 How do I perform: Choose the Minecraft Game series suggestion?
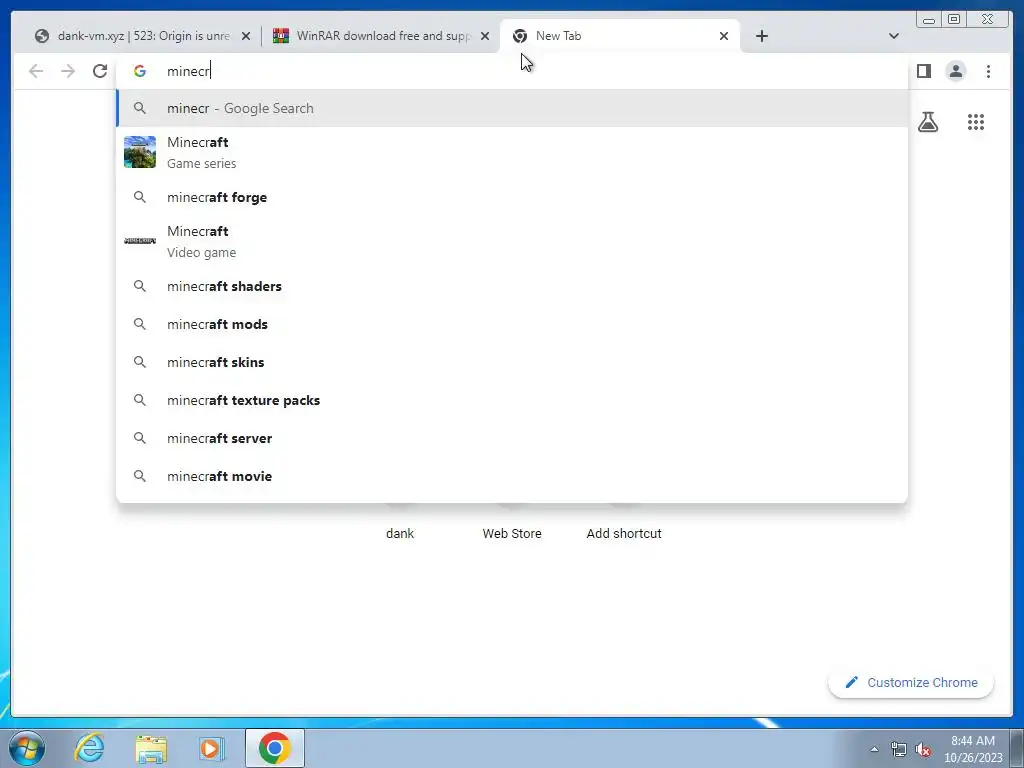[x=512, y=152]
